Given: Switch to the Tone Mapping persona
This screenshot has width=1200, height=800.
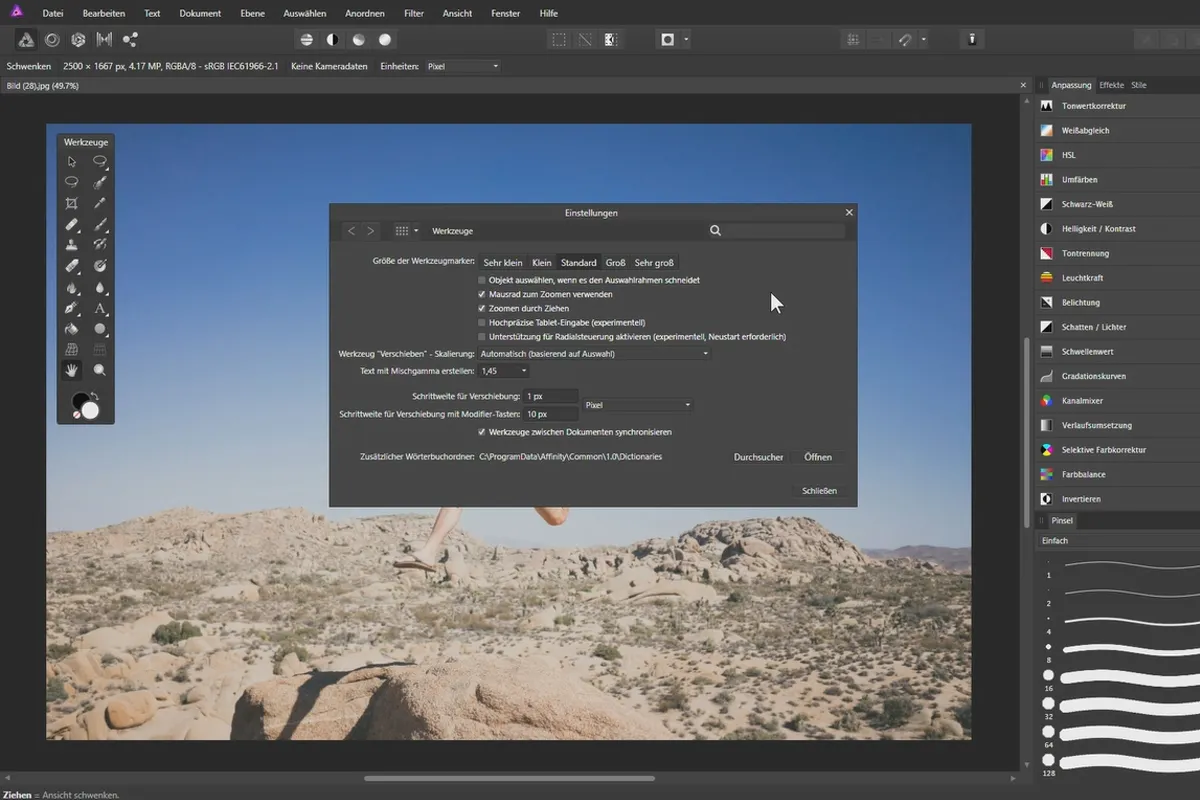Looking at the screenshot, I should 104,40.
